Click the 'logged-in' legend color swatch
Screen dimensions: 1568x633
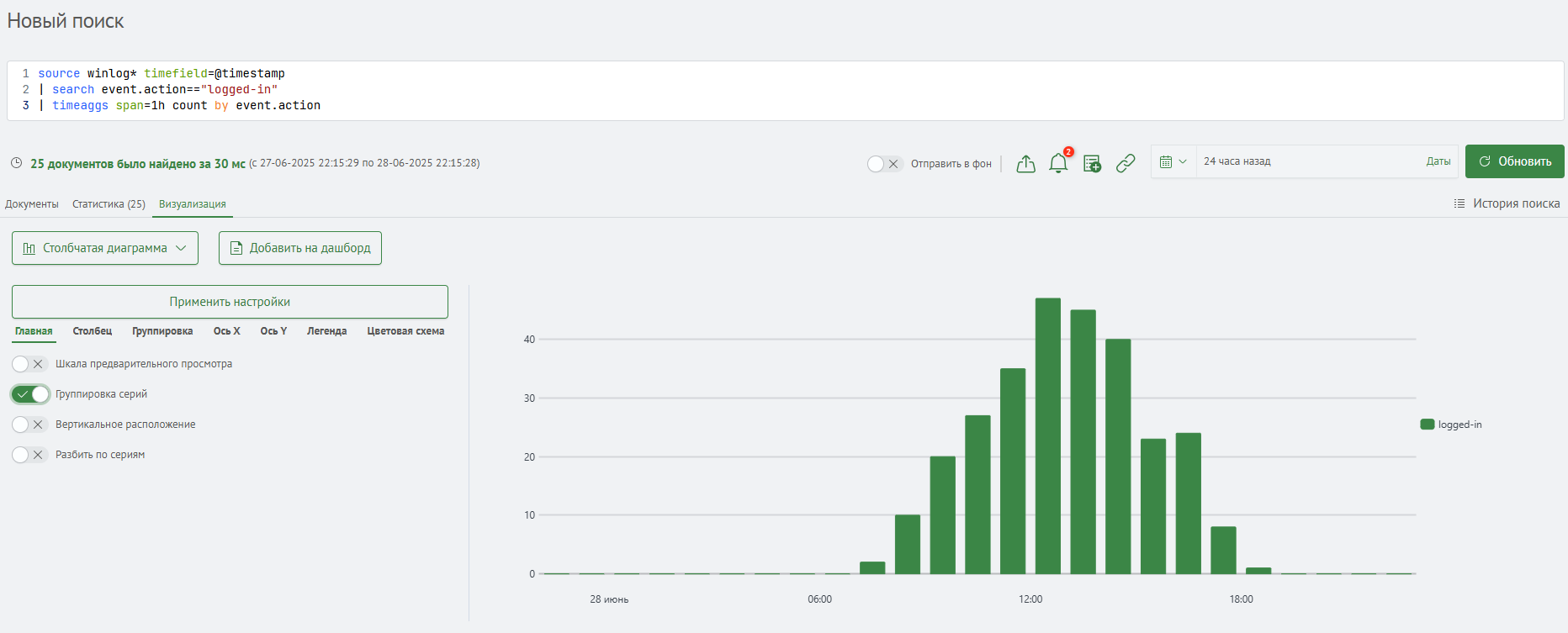[x=1427, y=425]
